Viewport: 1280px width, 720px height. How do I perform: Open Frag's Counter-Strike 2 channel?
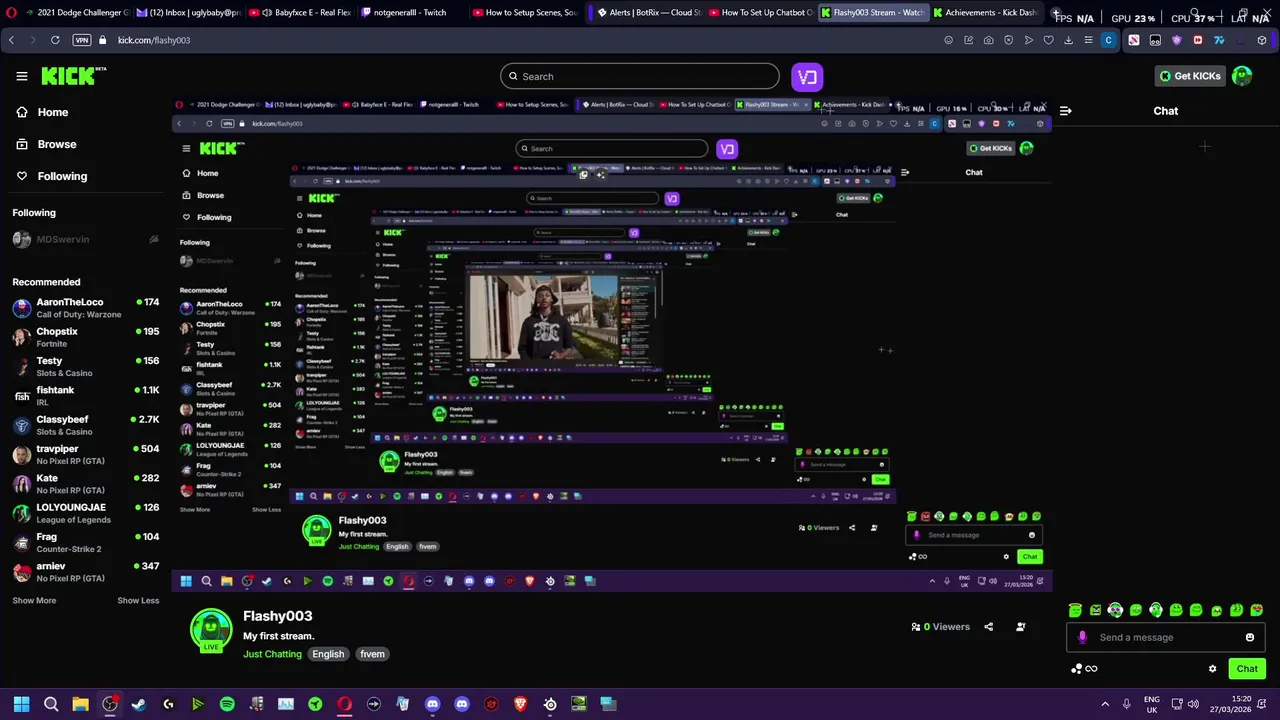[86, 543]
